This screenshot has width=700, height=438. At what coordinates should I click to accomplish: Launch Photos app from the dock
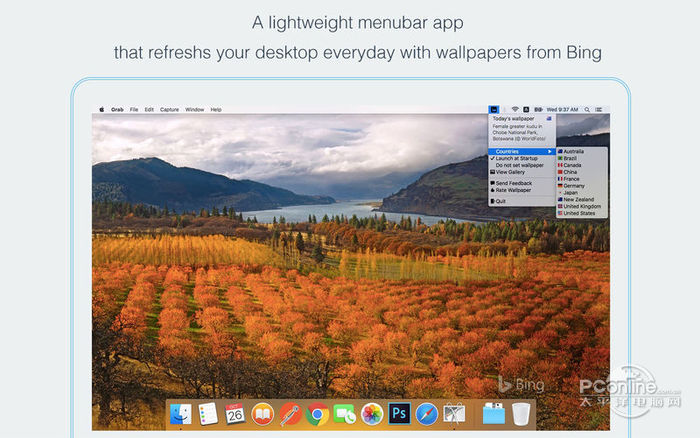click(x=372, y=414)
